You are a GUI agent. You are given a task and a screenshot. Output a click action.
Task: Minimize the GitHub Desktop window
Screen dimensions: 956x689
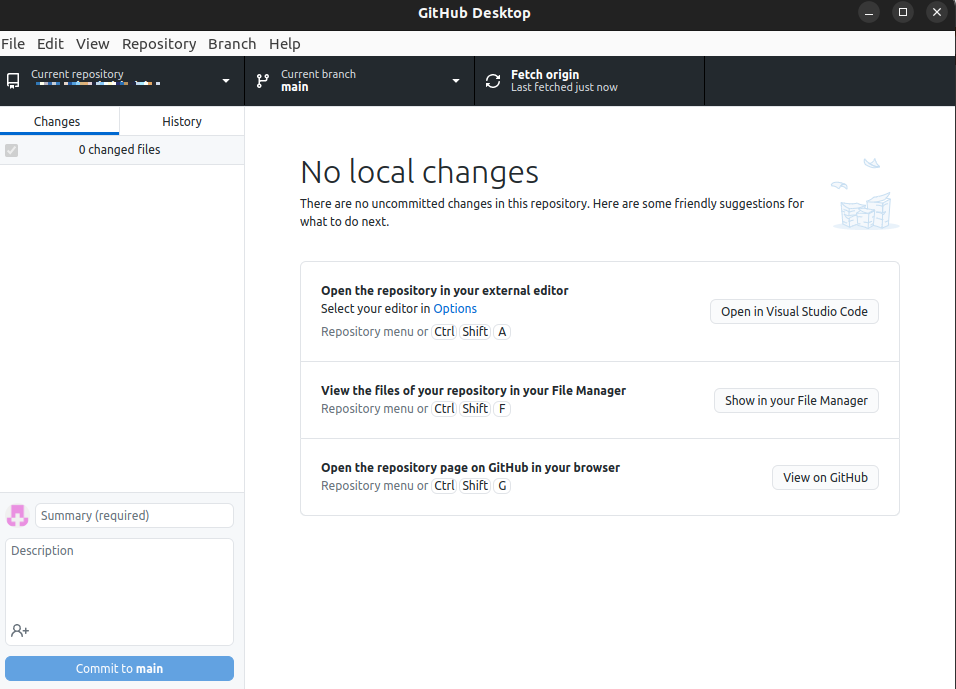[x=869, y=12]
